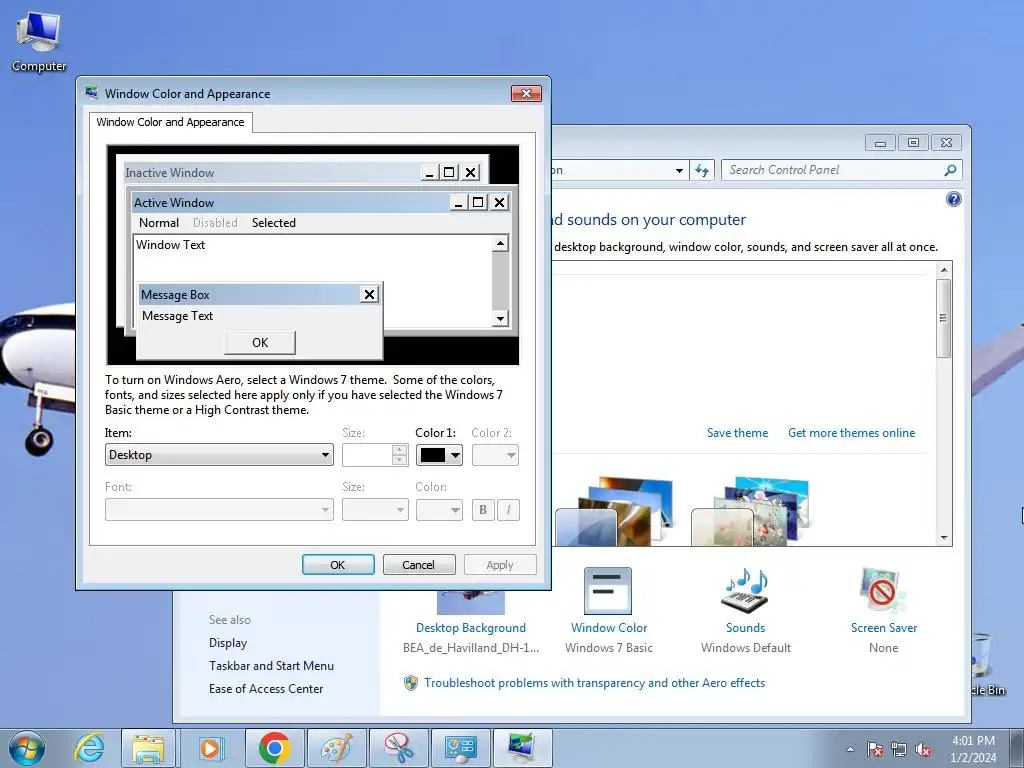1024x768 pixels.
Task: Open Window Color icon in Personalization
Action: click(608, 590)
